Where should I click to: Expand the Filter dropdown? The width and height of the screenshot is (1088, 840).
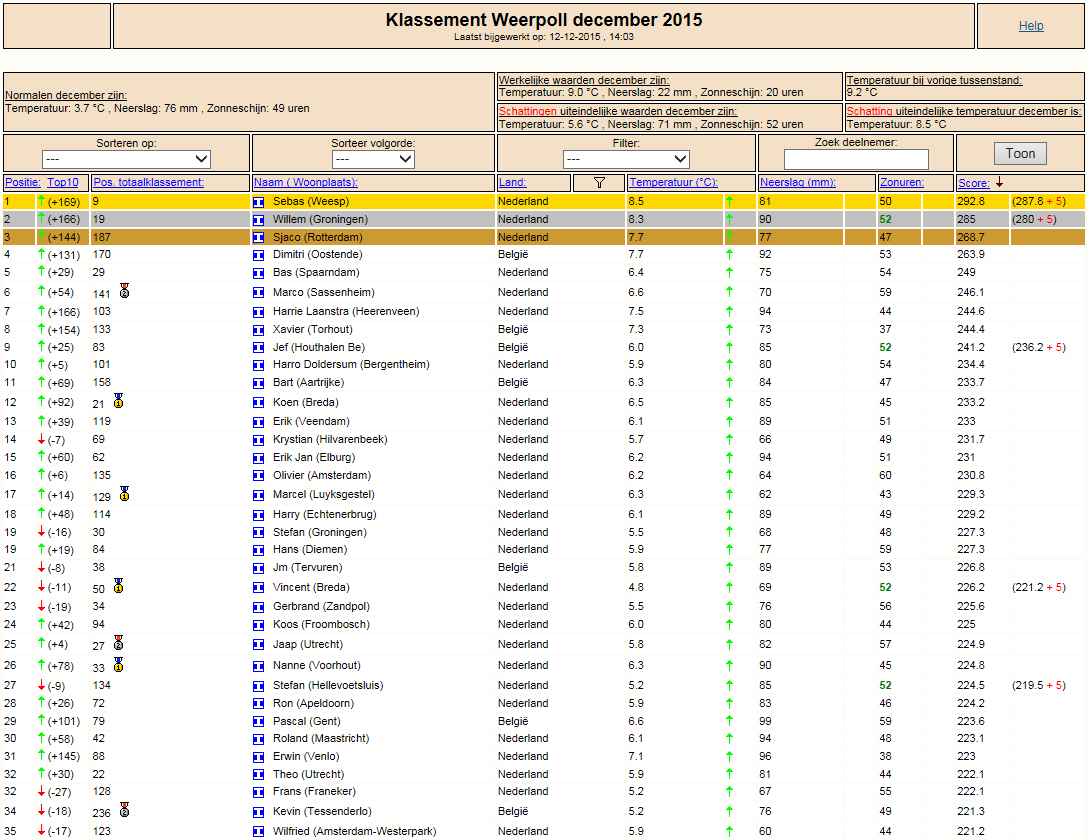[x=626, y=159]
